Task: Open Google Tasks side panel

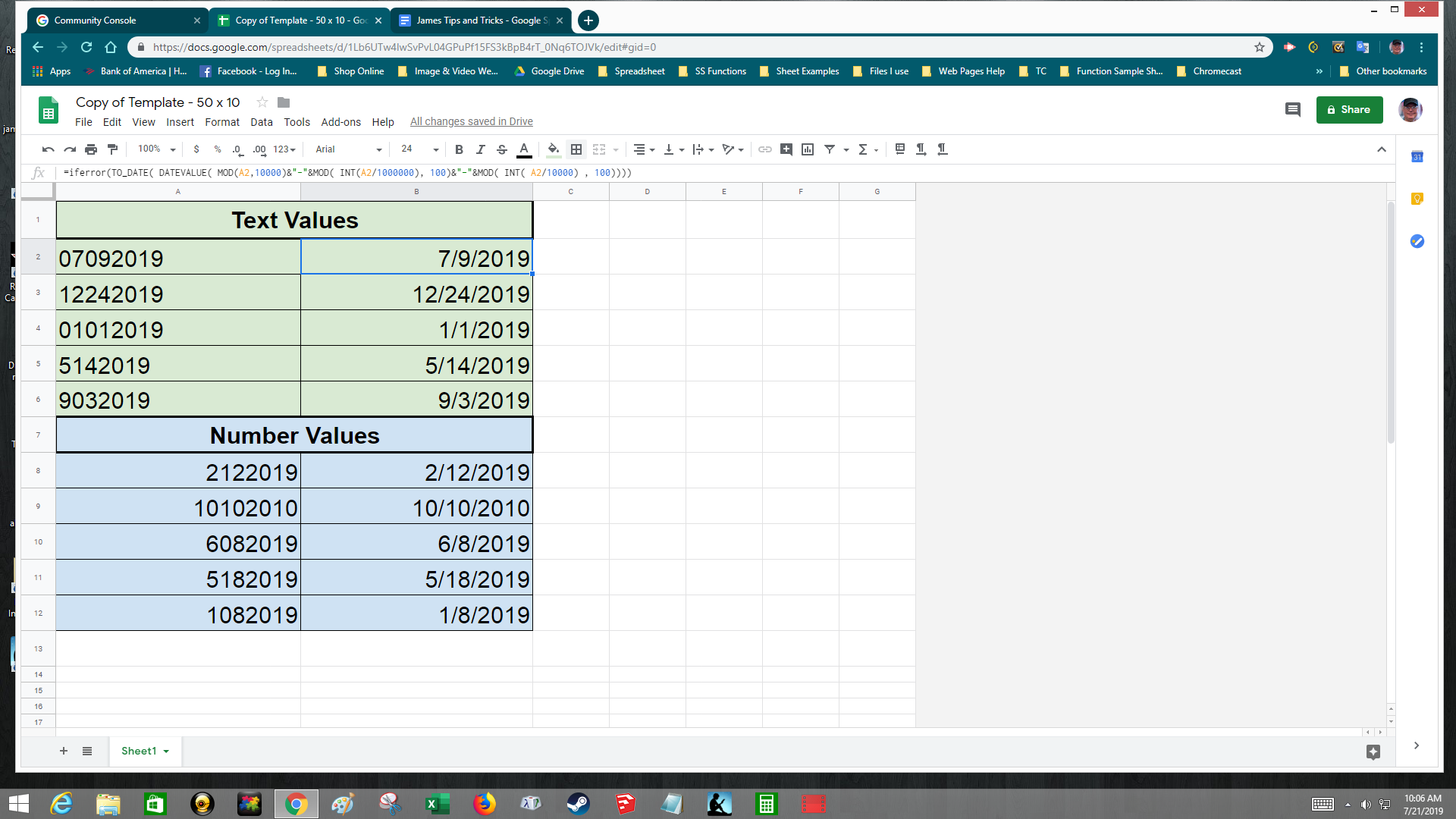Action: point(1417,241)
